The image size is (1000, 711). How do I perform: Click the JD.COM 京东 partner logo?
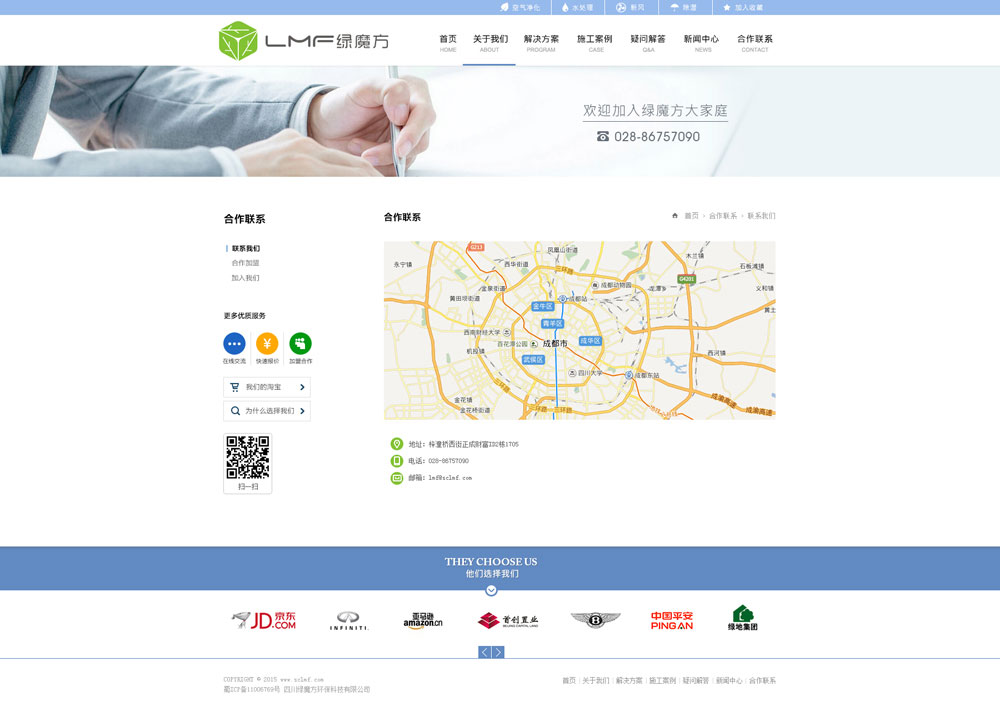264,620
